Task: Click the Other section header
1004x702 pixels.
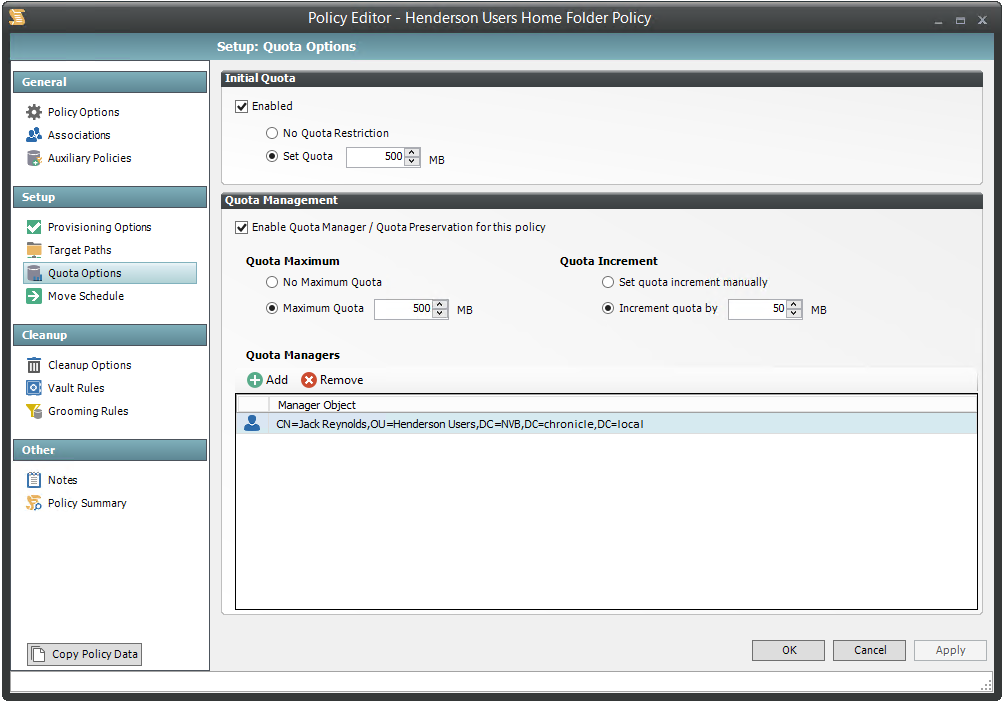Action: point(109,450)
